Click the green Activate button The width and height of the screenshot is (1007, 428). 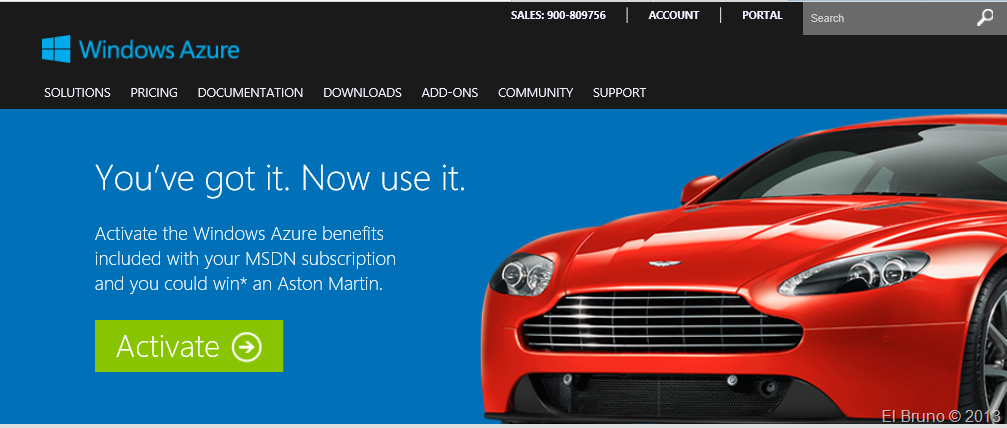(x=189, y=346)
